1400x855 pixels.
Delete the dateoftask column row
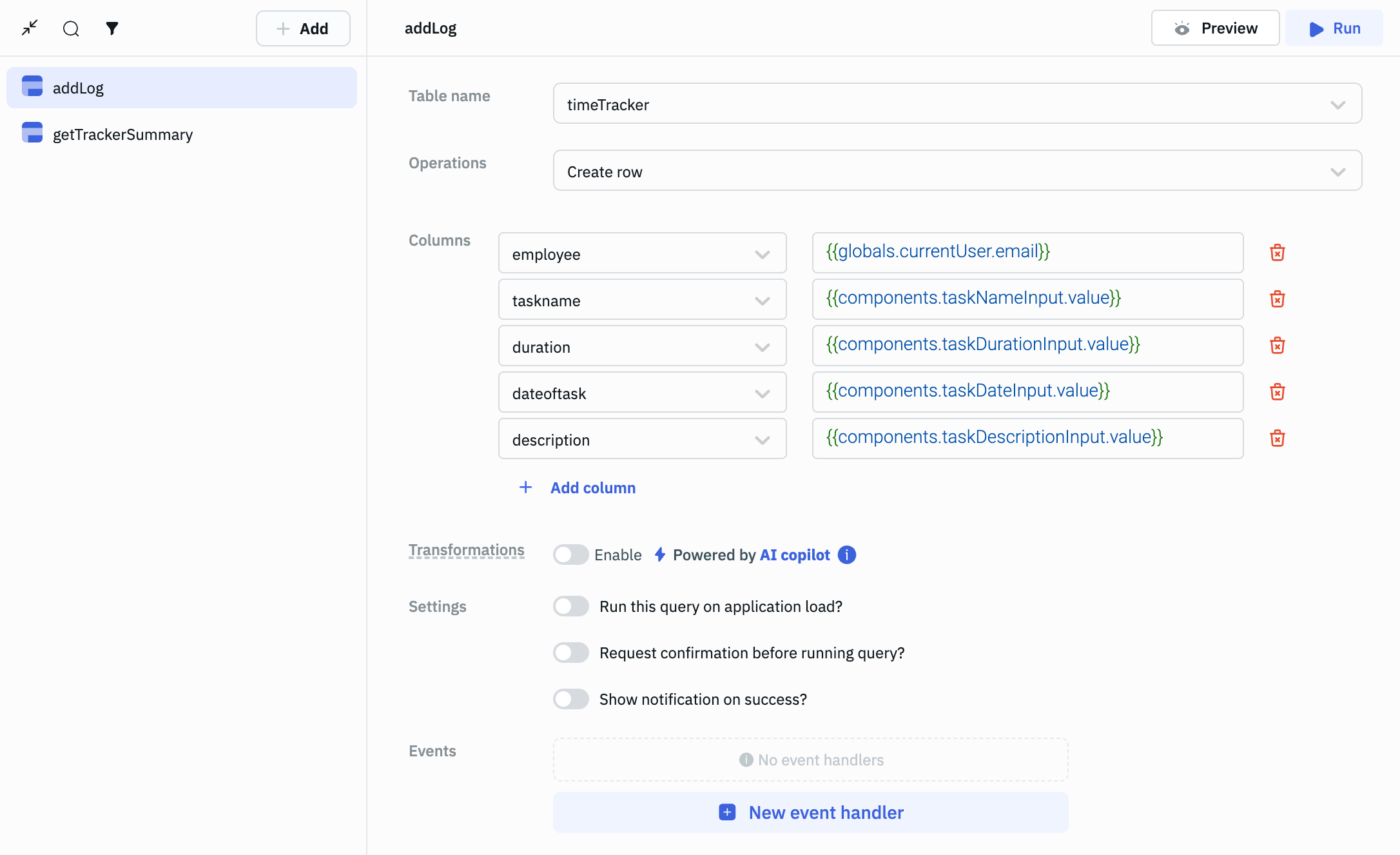click(1277, 392)
